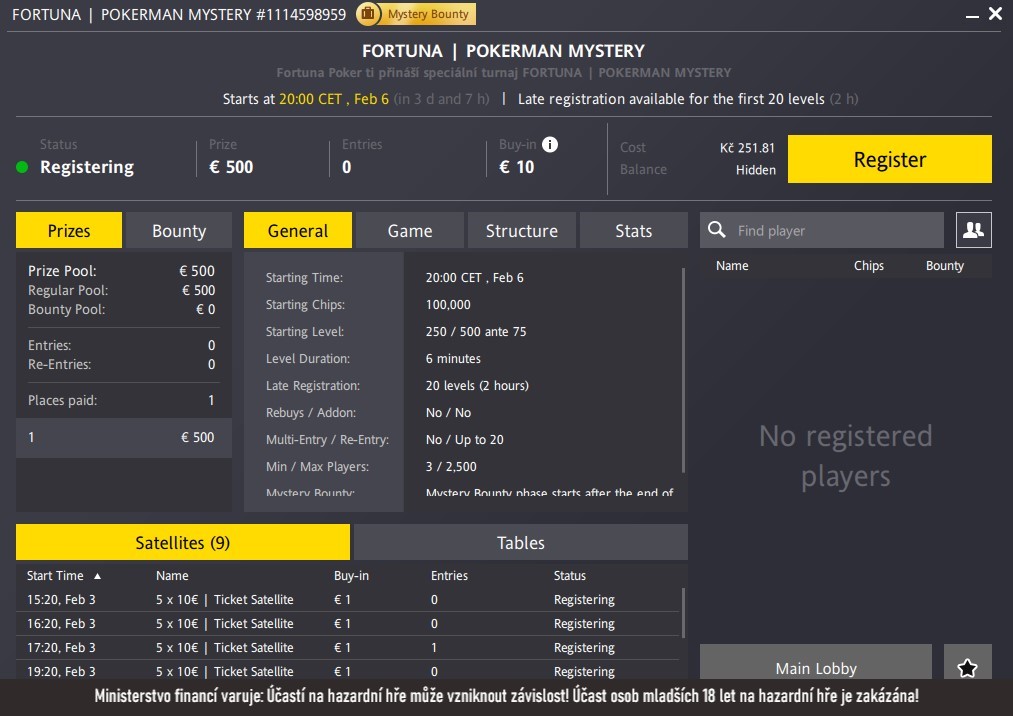Sort players by Name column header
The width and height of the screenshot is (1013, 716).
coord(732,266)
